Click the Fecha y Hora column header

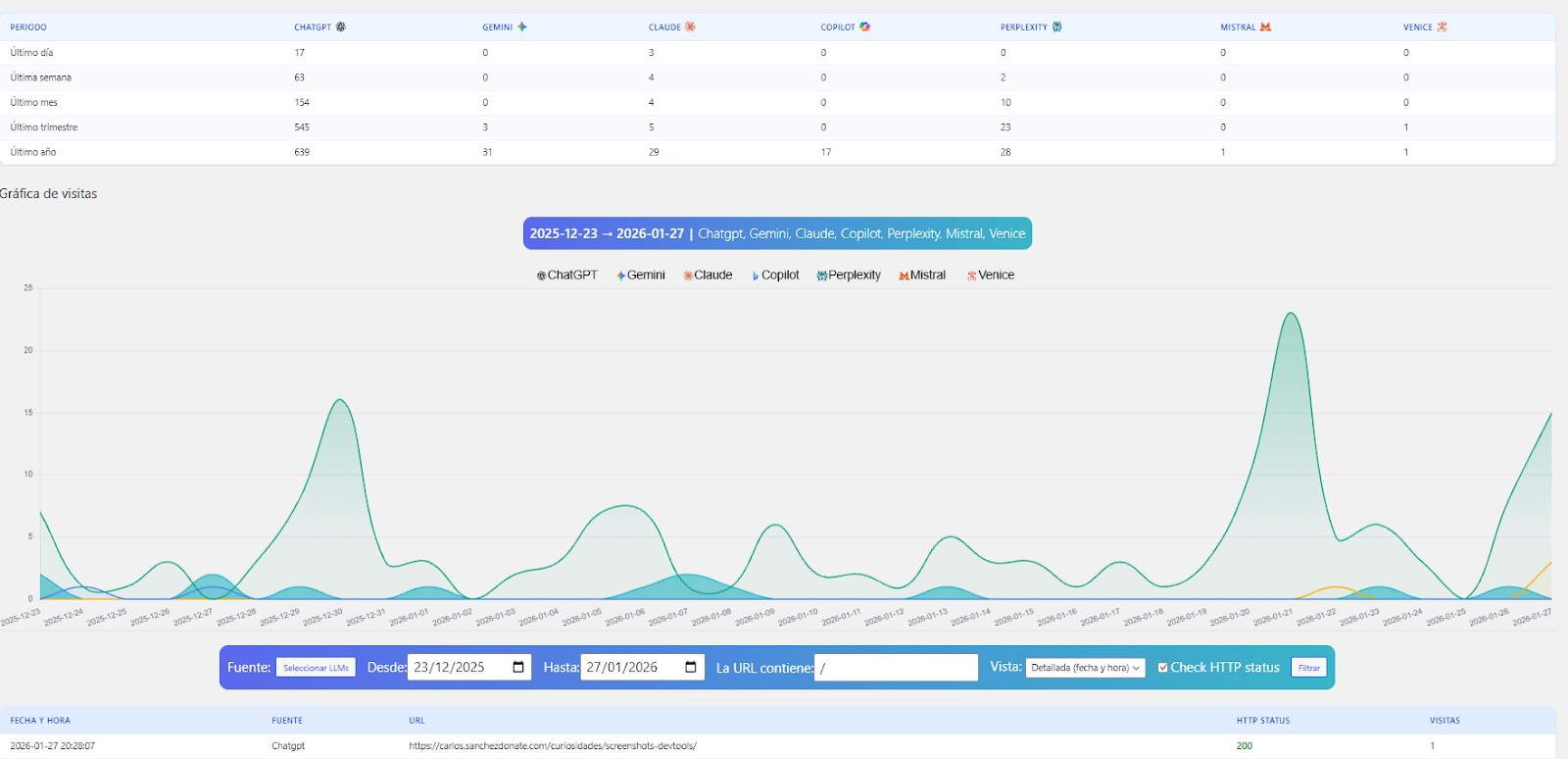[x=40, y=721]
